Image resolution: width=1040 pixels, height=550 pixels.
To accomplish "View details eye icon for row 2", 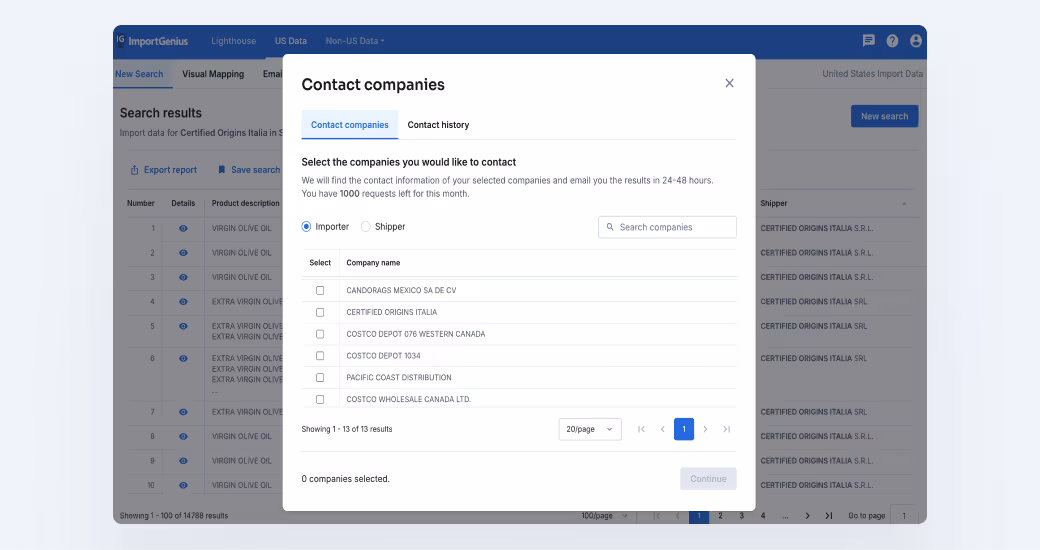I will click(183, 253).
